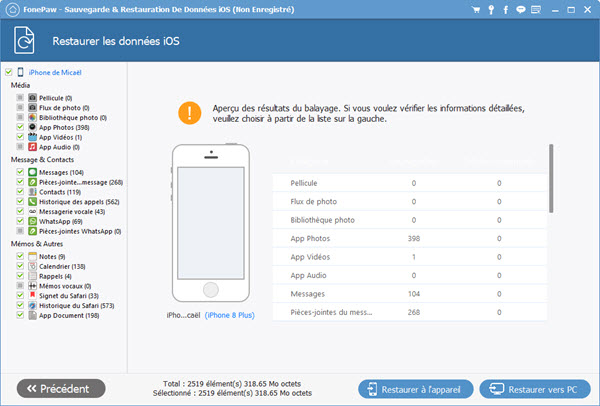The height and width of the screenshot is (406, 600).
Task: Select Messagerie vocale (43) in sidebar
Action: [x=72, y=212]
